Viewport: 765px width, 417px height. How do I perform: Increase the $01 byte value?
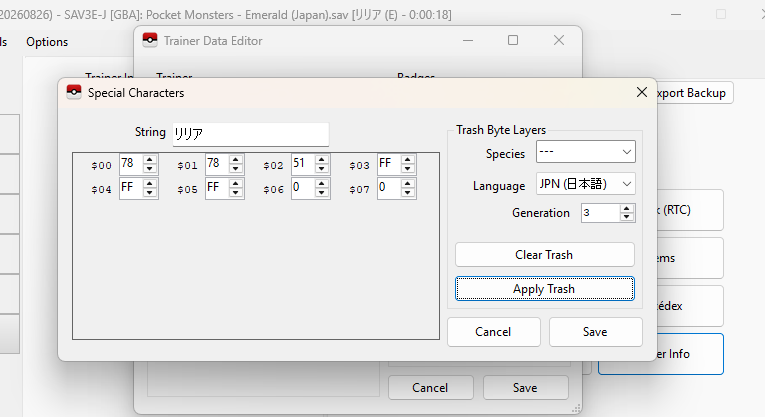coord(236,159)
